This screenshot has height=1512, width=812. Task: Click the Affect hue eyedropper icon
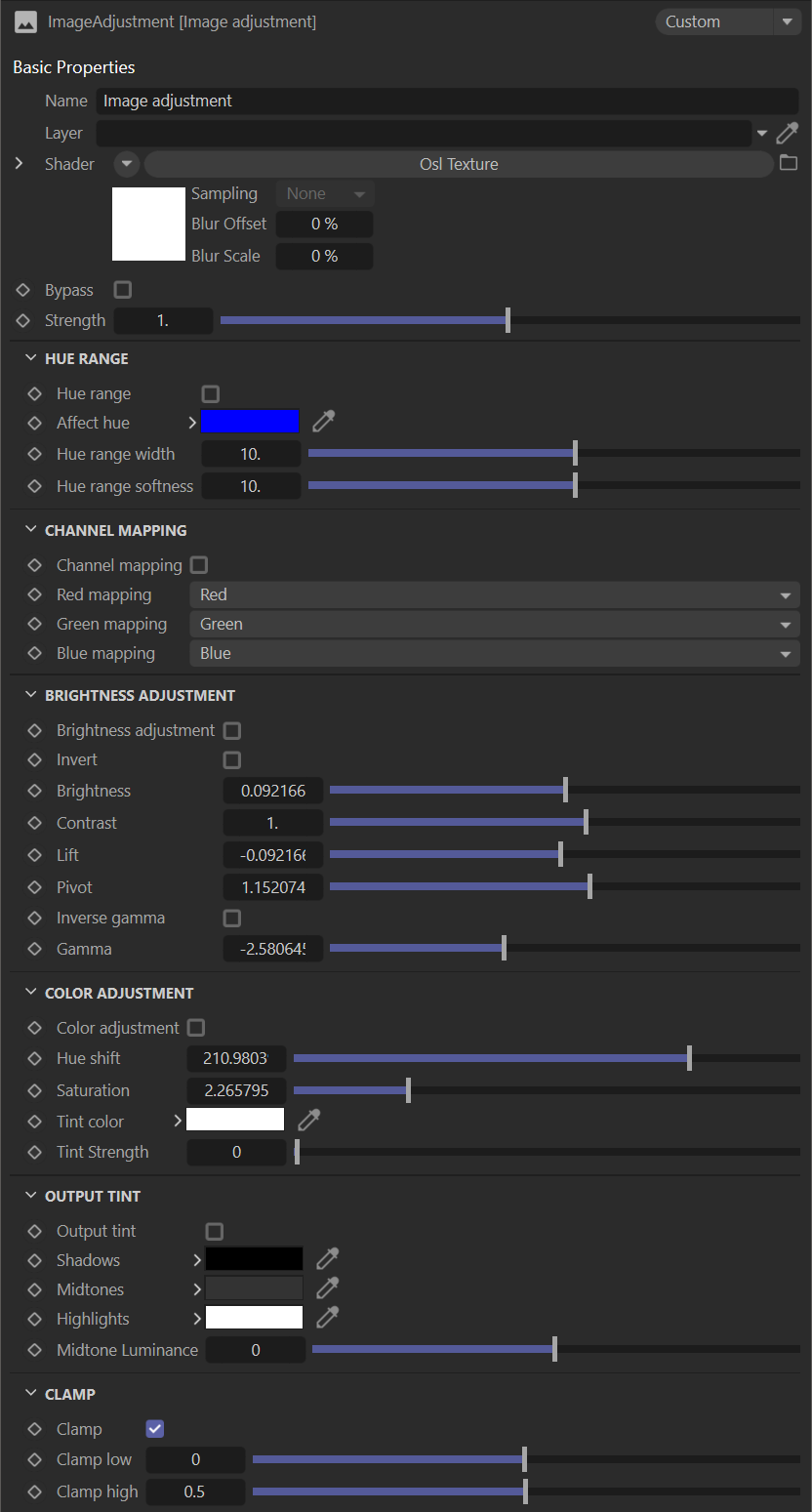pos(323,422)
